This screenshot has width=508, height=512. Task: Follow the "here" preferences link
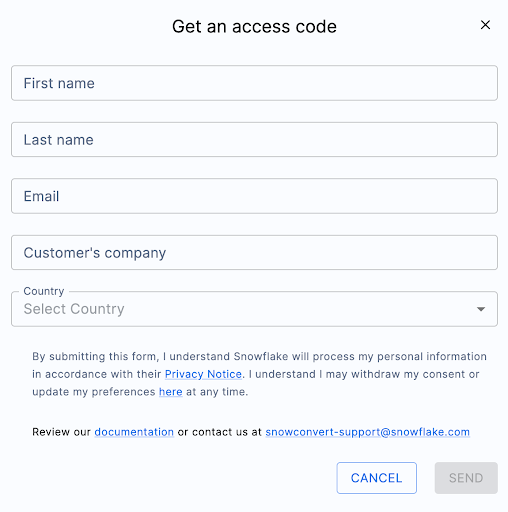point(171,392)
